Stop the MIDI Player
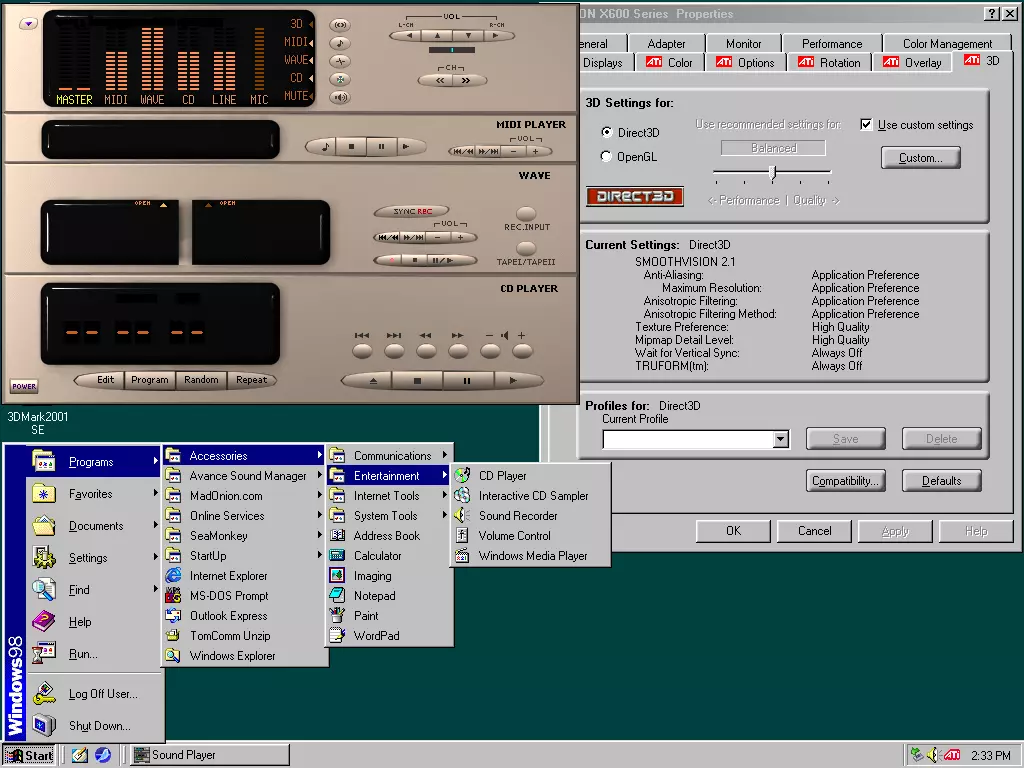Image resolution: width=1024 pixels, height=768 pixels. coord(351,147)
